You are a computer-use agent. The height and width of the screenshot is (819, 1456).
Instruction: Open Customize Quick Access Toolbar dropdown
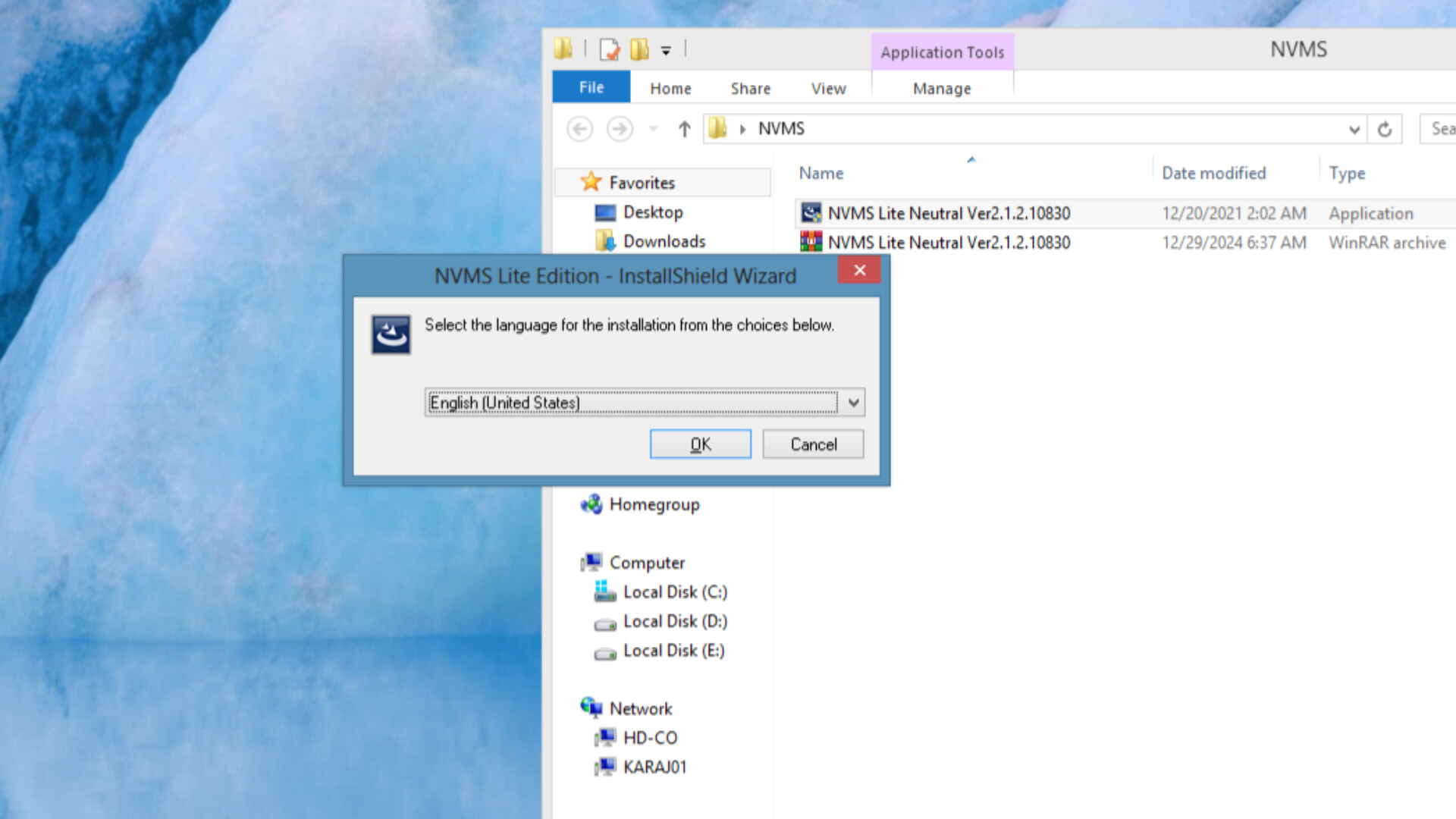click(666, 51)
